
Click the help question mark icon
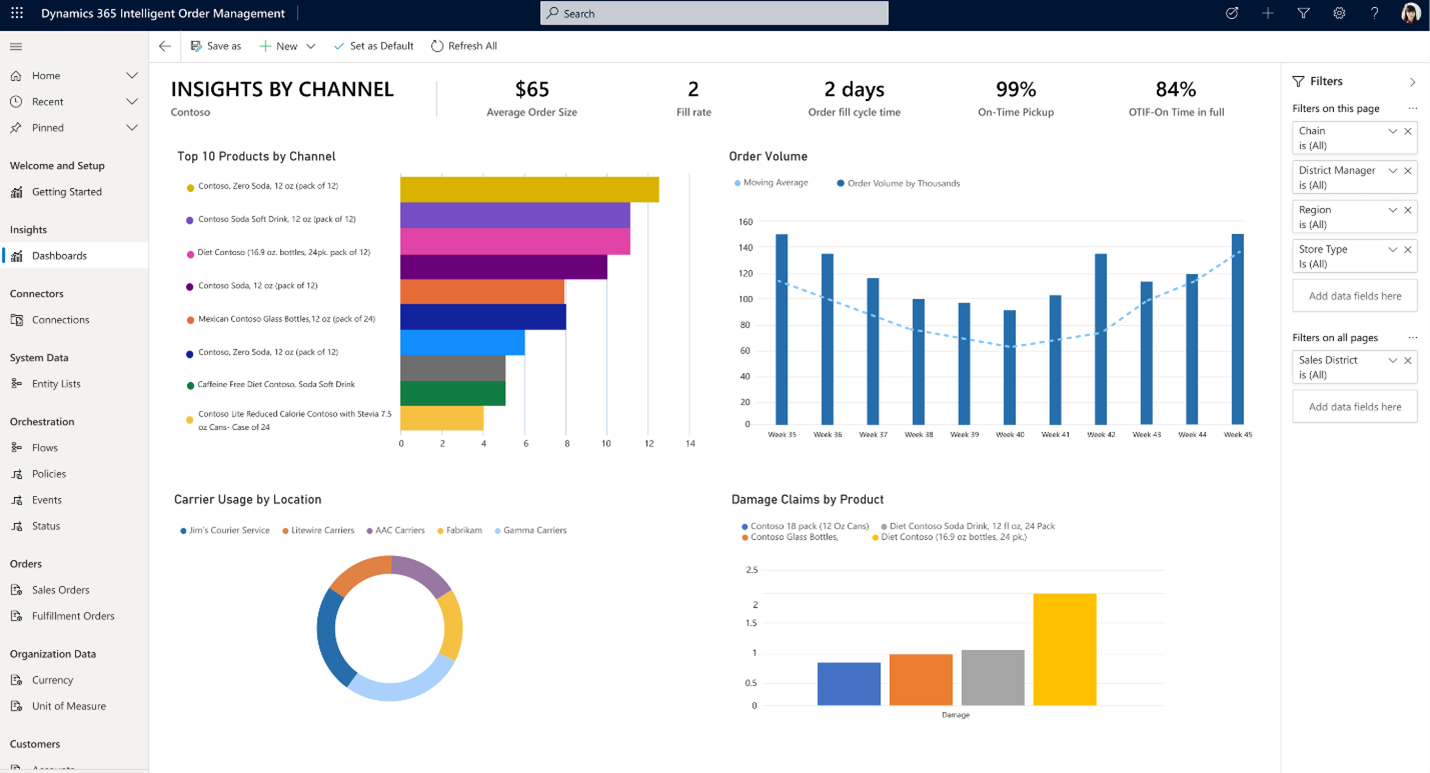click(1374, 14)
